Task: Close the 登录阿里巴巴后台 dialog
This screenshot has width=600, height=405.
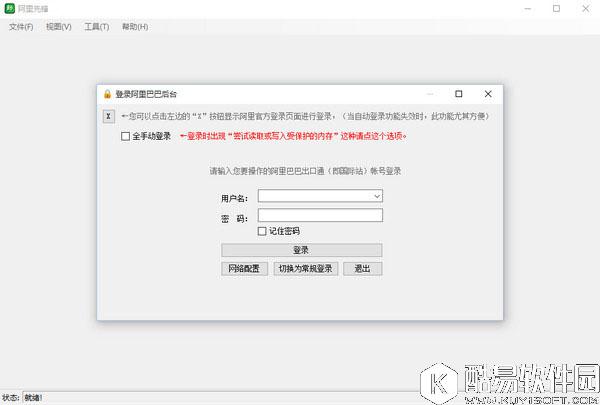Action: pos(488,94)
